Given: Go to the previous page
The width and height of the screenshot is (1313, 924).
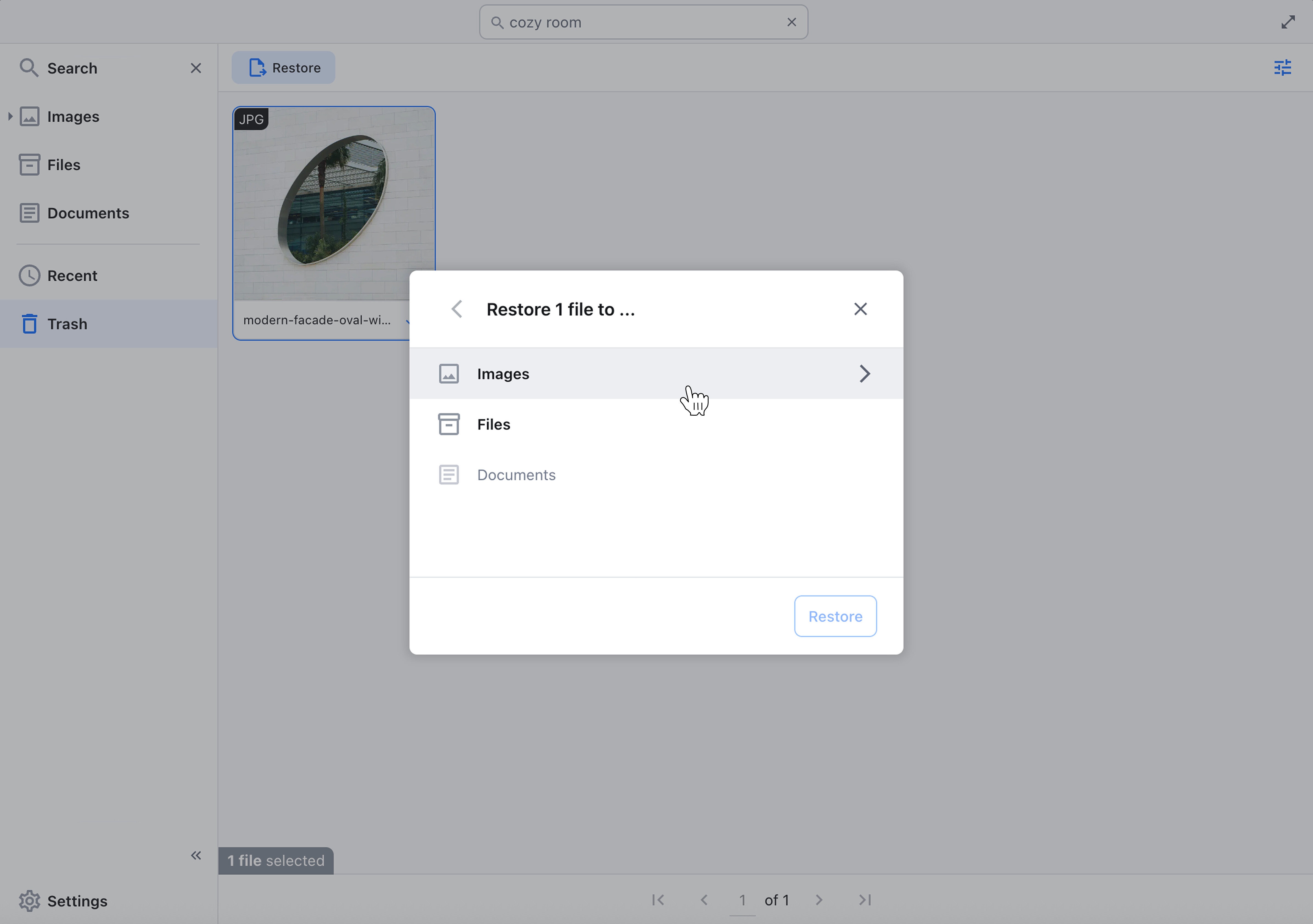Looking at the screenshot, I should (x=704, y=900).
